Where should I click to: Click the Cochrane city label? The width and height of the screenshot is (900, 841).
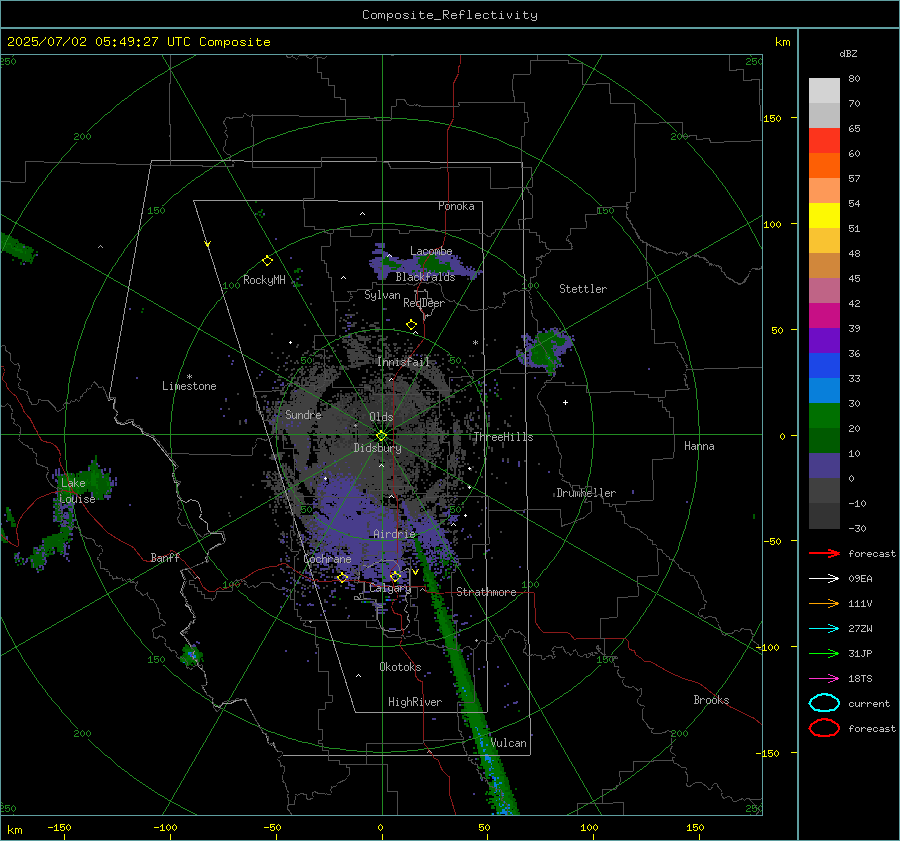click(327, 559)
